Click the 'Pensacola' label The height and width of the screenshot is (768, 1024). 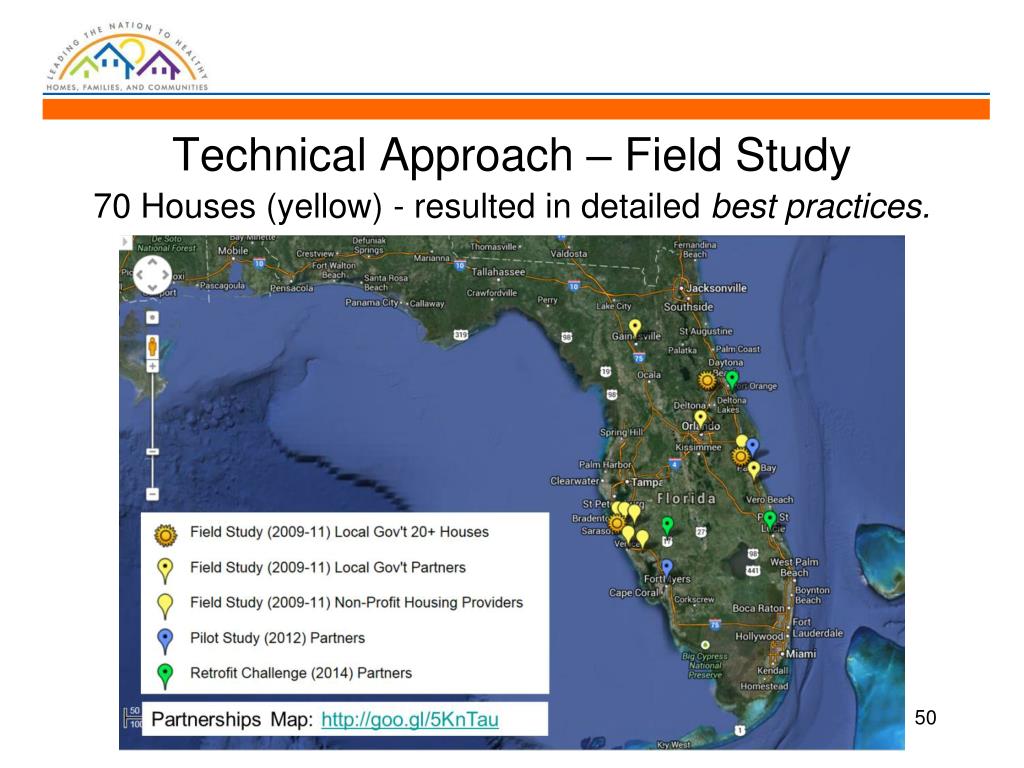(292, 288)
